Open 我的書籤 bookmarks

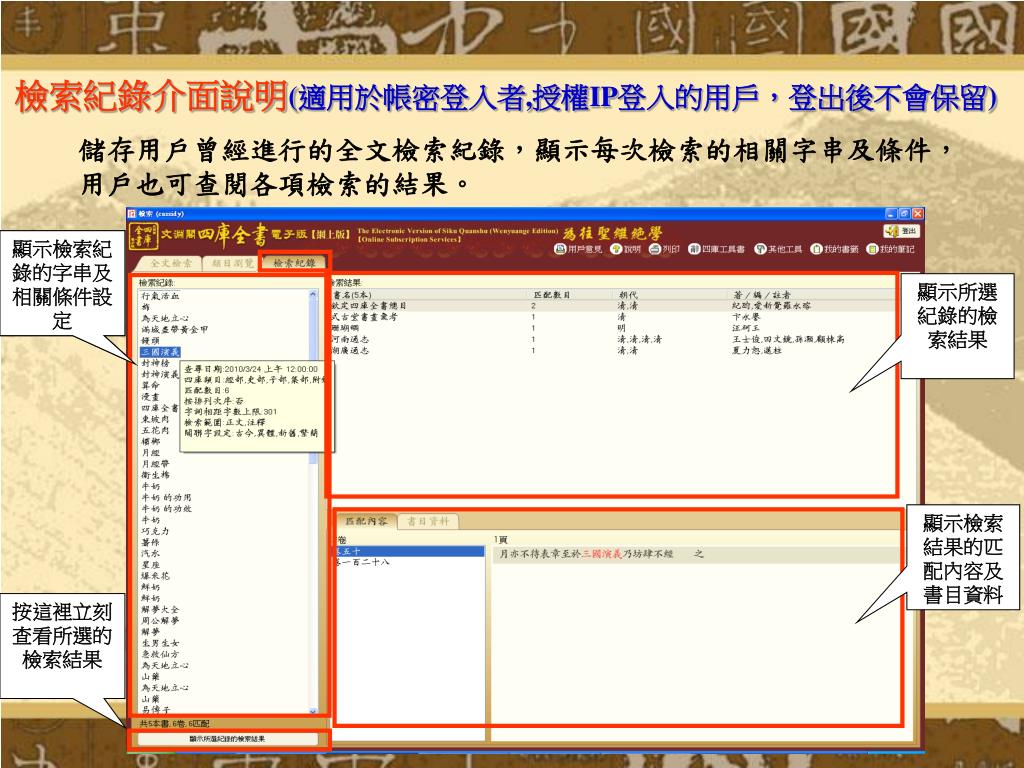click(x=835, y=249)
